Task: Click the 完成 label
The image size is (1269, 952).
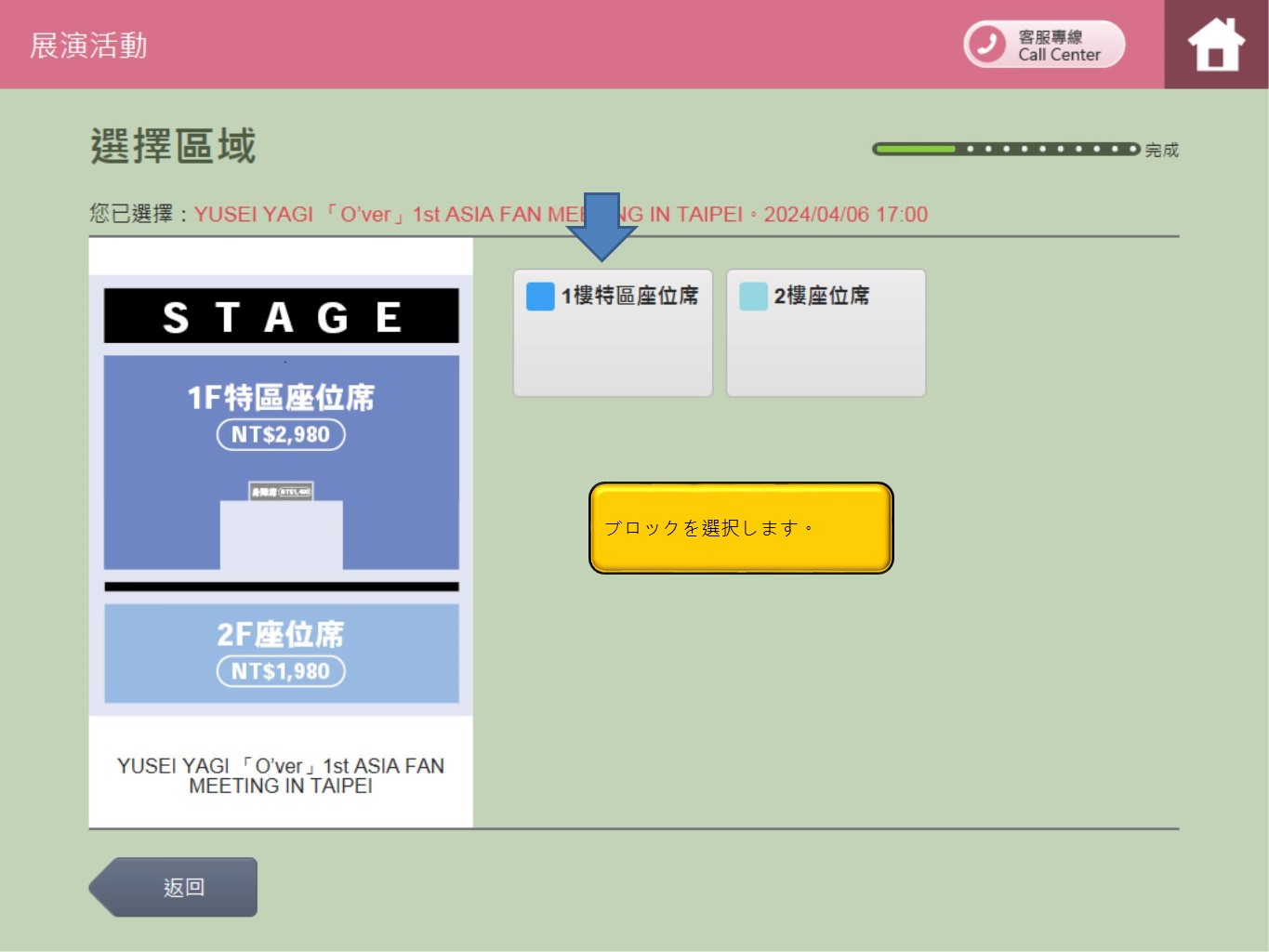Action: click(1162, 150)
